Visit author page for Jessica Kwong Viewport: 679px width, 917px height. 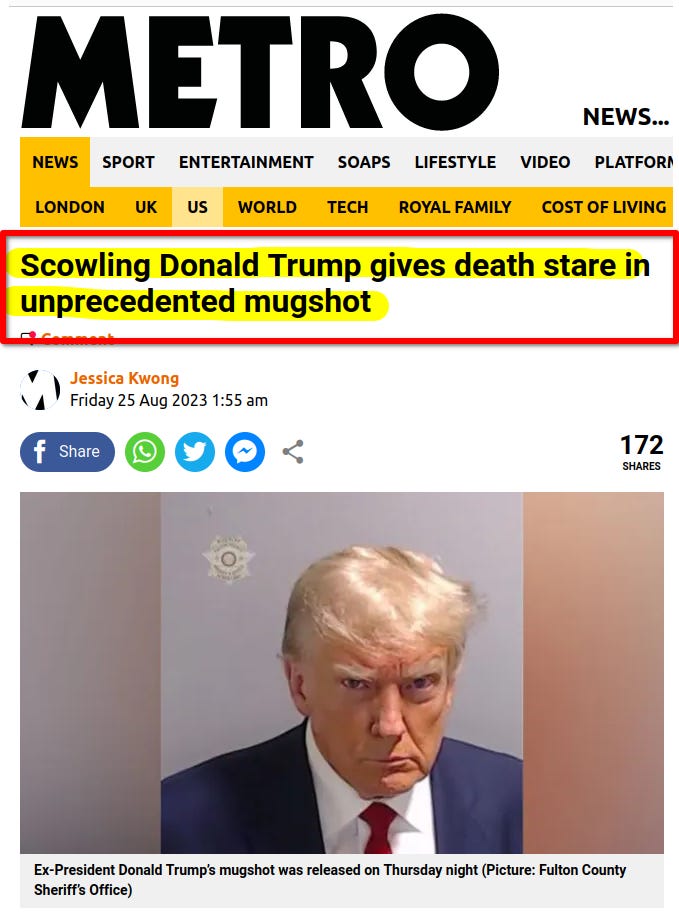tap(124, 378)
